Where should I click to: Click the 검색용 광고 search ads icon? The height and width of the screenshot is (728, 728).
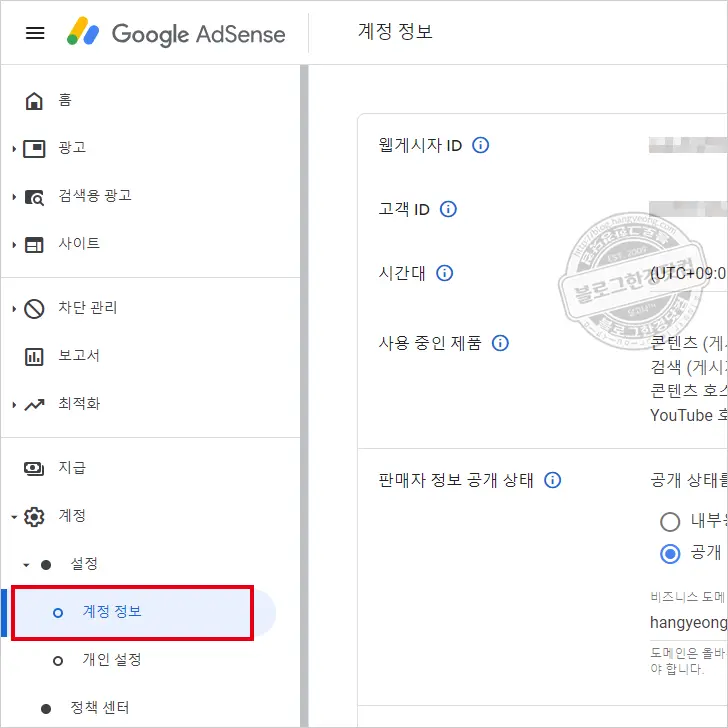click(x=34, y=197)
